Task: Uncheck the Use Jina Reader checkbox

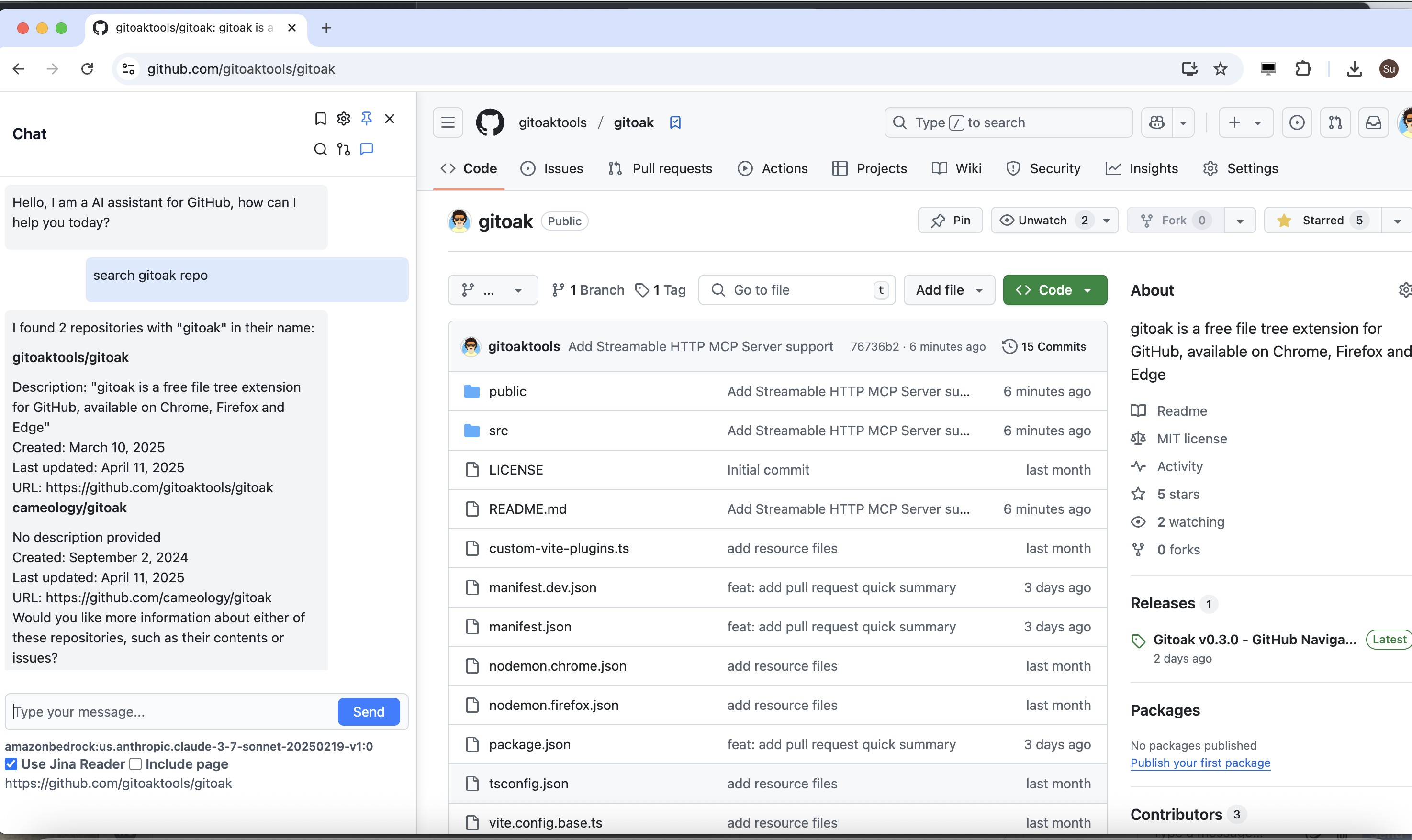Action: tap(11, 764)
